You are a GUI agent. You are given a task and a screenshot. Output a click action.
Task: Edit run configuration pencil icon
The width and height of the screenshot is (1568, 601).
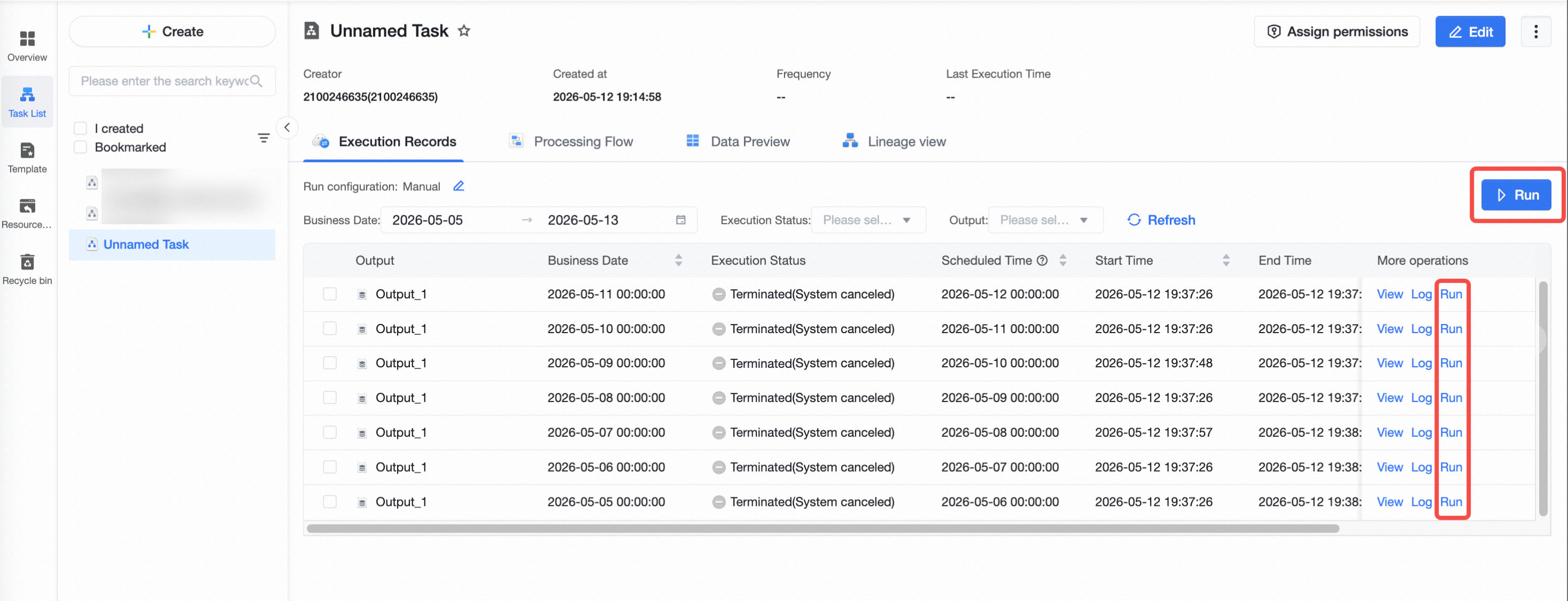pos(459,186)
